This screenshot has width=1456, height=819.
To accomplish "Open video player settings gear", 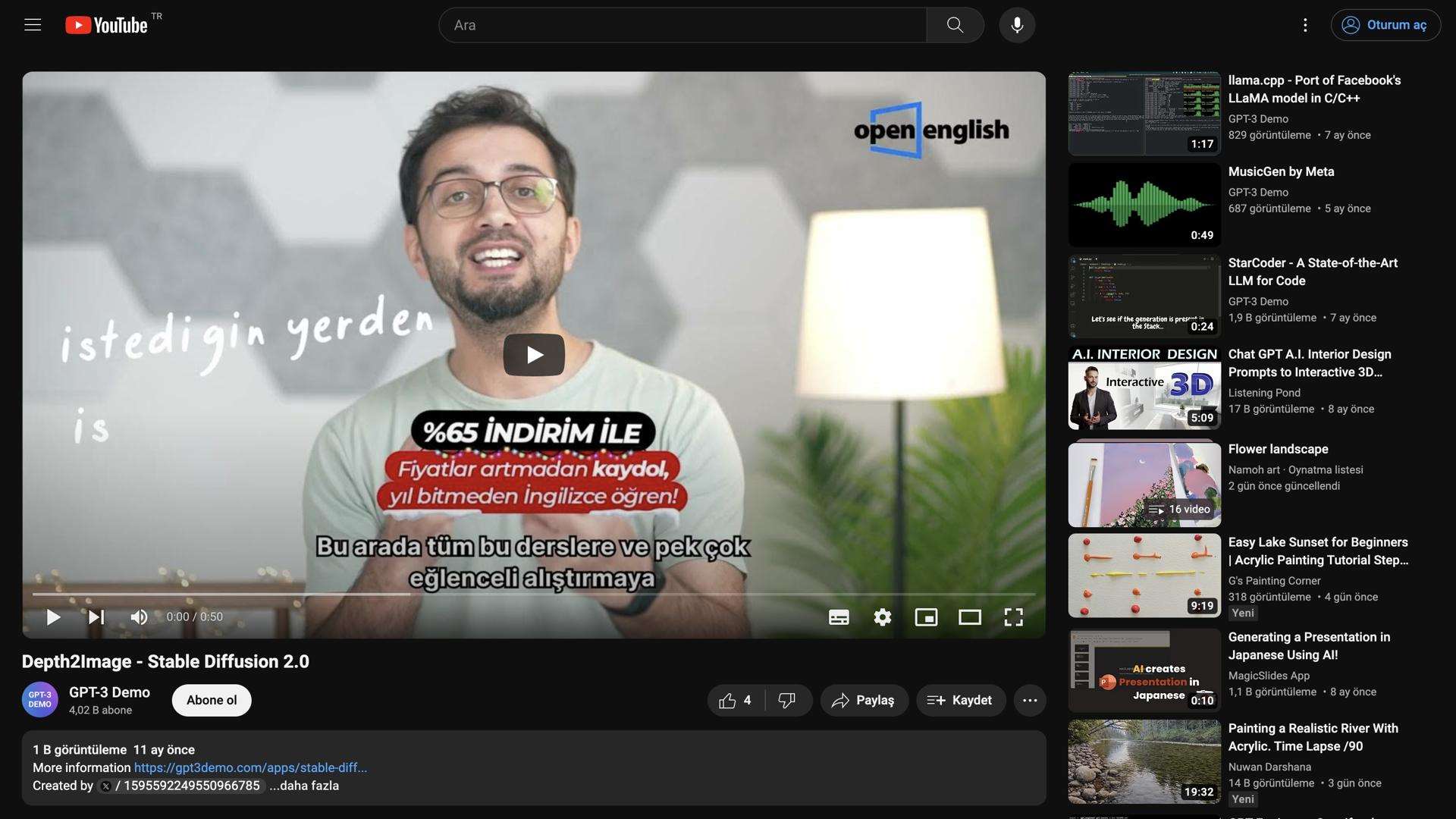I will pos(882,617).
